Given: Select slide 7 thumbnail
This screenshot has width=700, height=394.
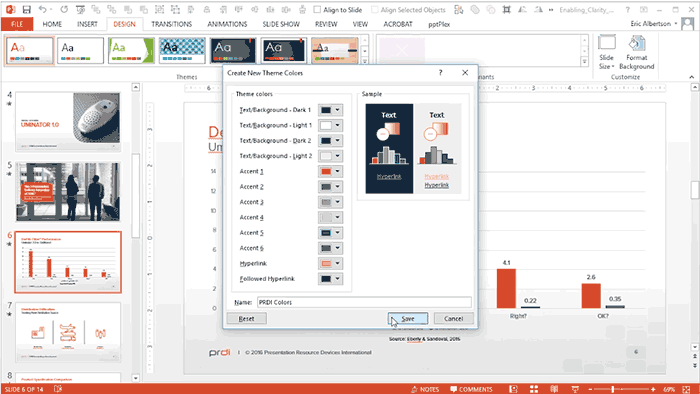Looking at the screenshot, I should click(x=68, y=332).
